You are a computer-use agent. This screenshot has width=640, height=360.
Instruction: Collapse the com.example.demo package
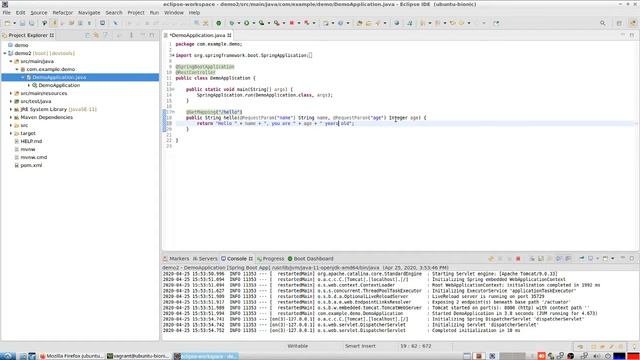[17, 69]
